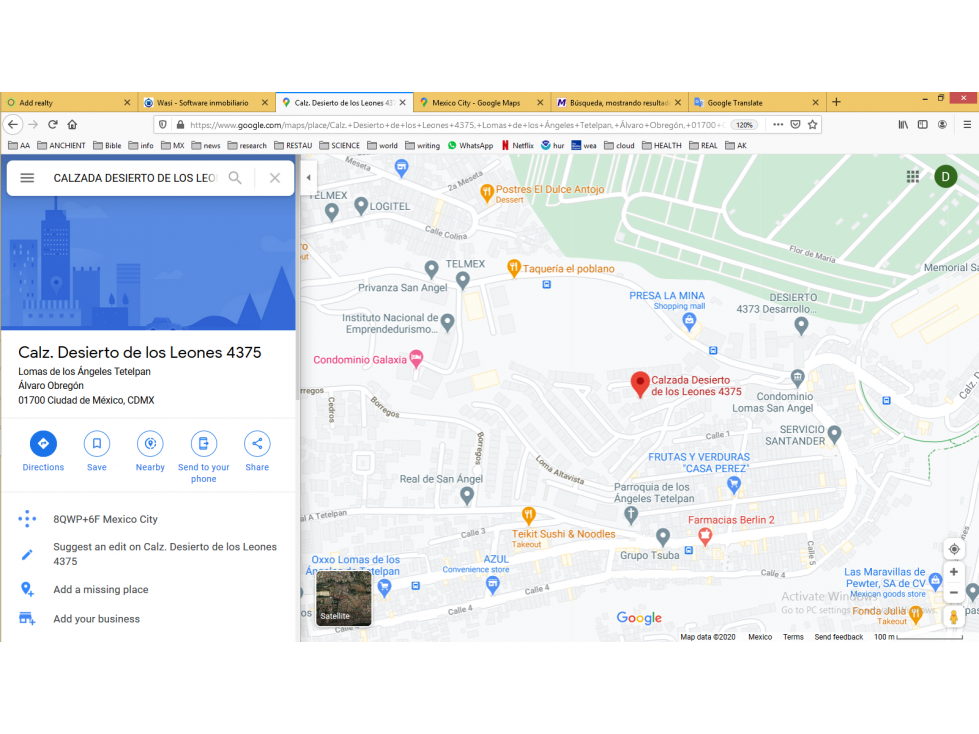This screenshot has height=734, width=979.
Task: Open page actions three-dot menu
Action: coord(778,125)
